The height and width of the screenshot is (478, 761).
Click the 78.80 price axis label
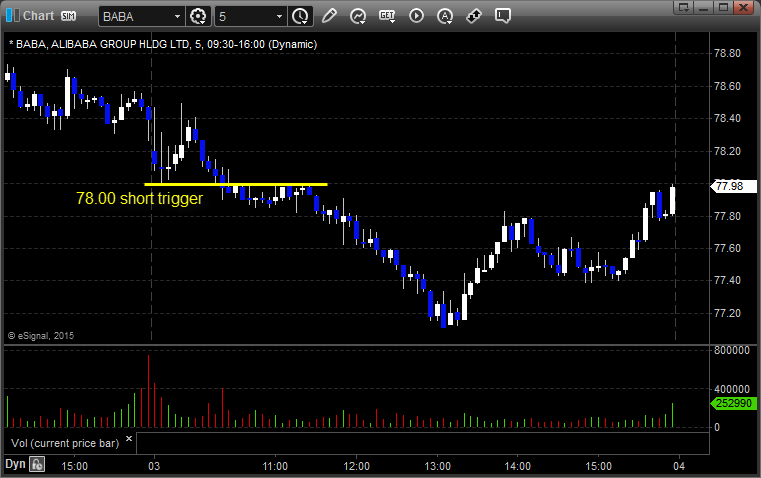point(728,53)
